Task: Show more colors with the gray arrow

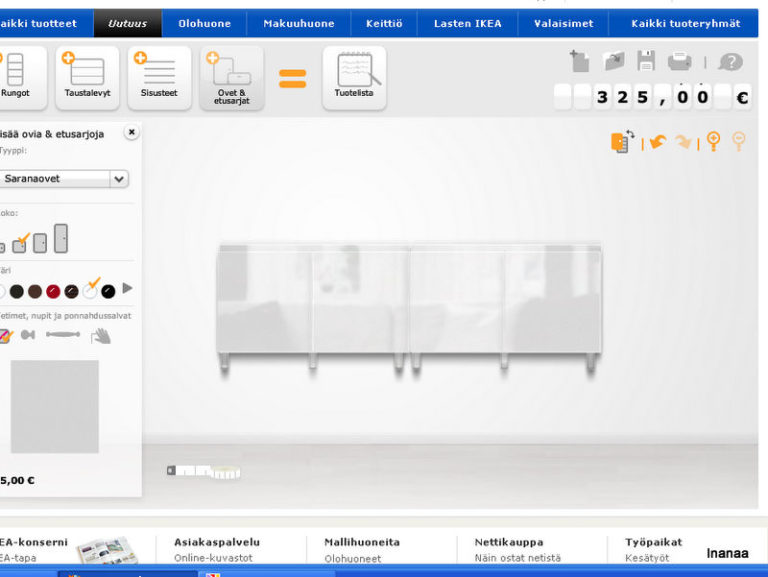Action: click(x=127, y=288)
